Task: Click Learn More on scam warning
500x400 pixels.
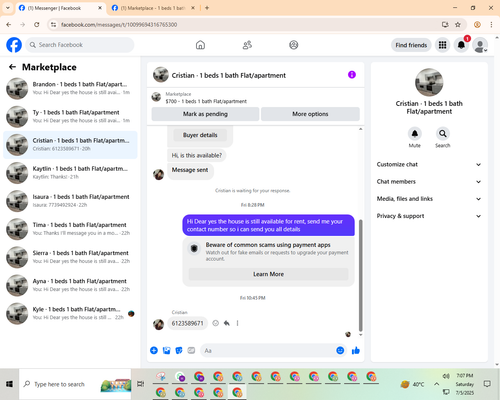Action: (x=268, y=274)
